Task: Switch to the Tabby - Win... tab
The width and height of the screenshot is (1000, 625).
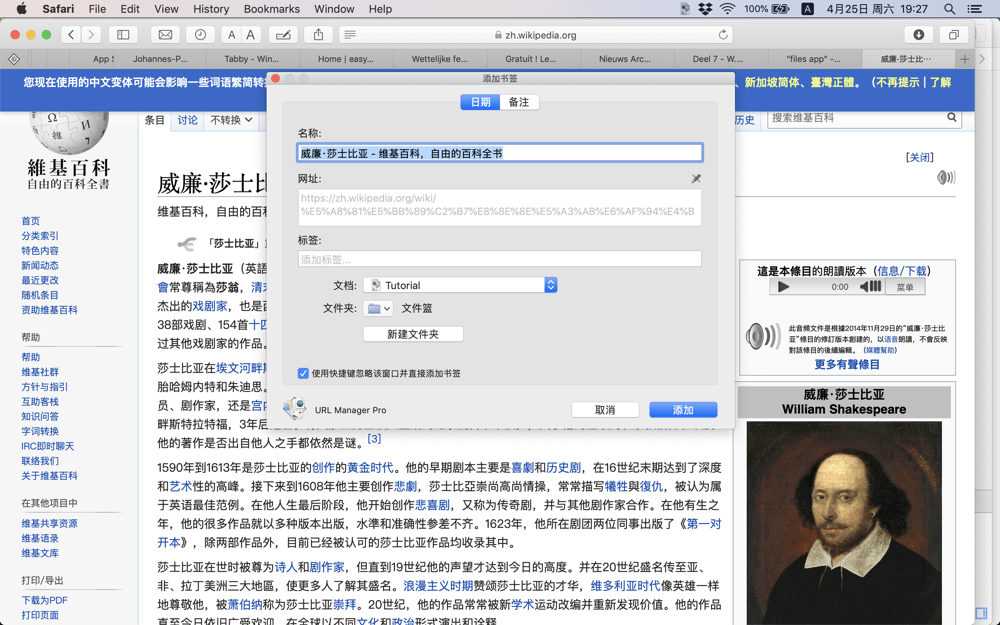Action: [251, 59]
